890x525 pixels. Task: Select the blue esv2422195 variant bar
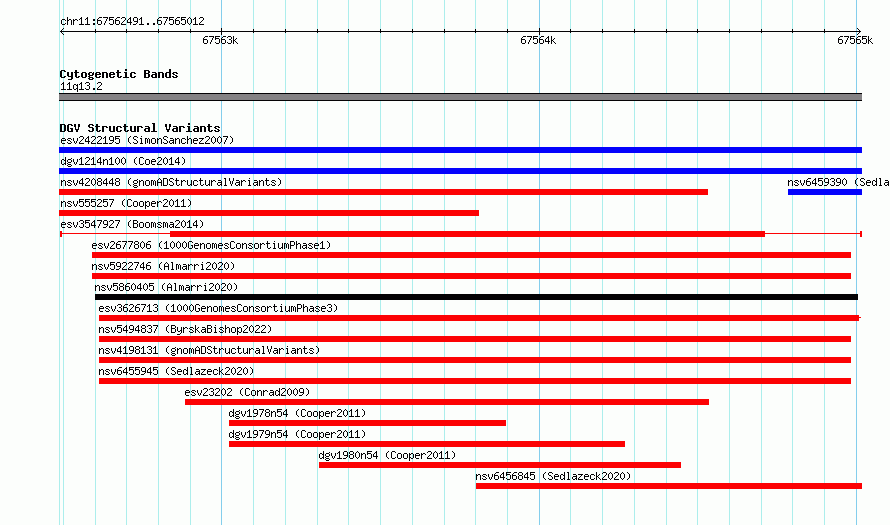pyautogui.click(x=460, y=150)
